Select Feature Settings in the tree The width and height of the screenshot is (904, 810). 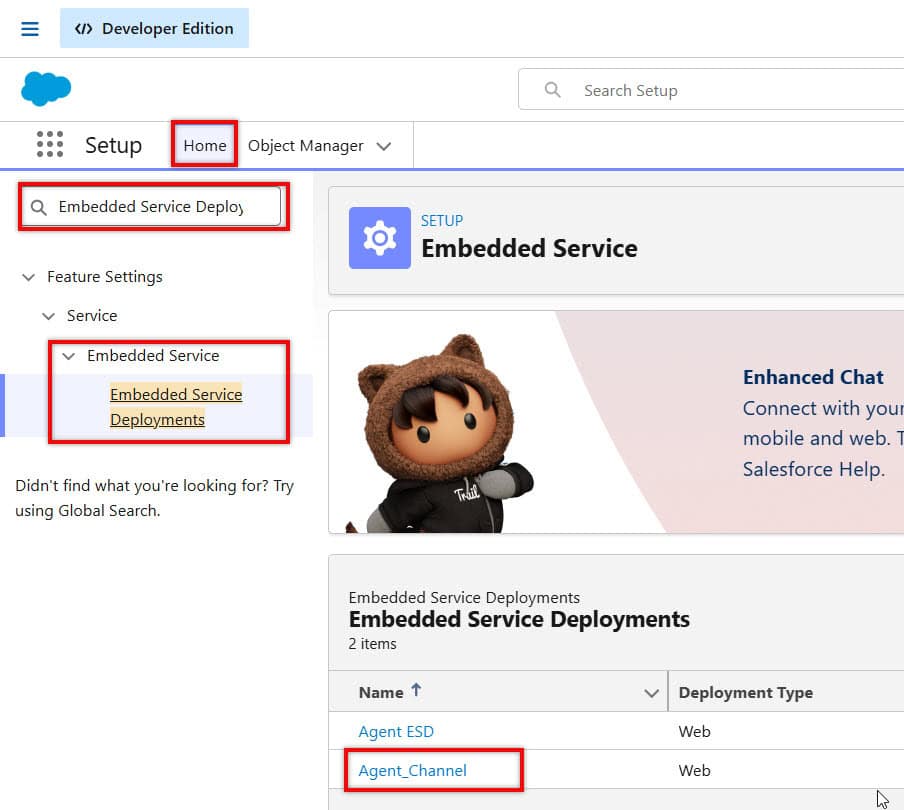pos(105,277)
